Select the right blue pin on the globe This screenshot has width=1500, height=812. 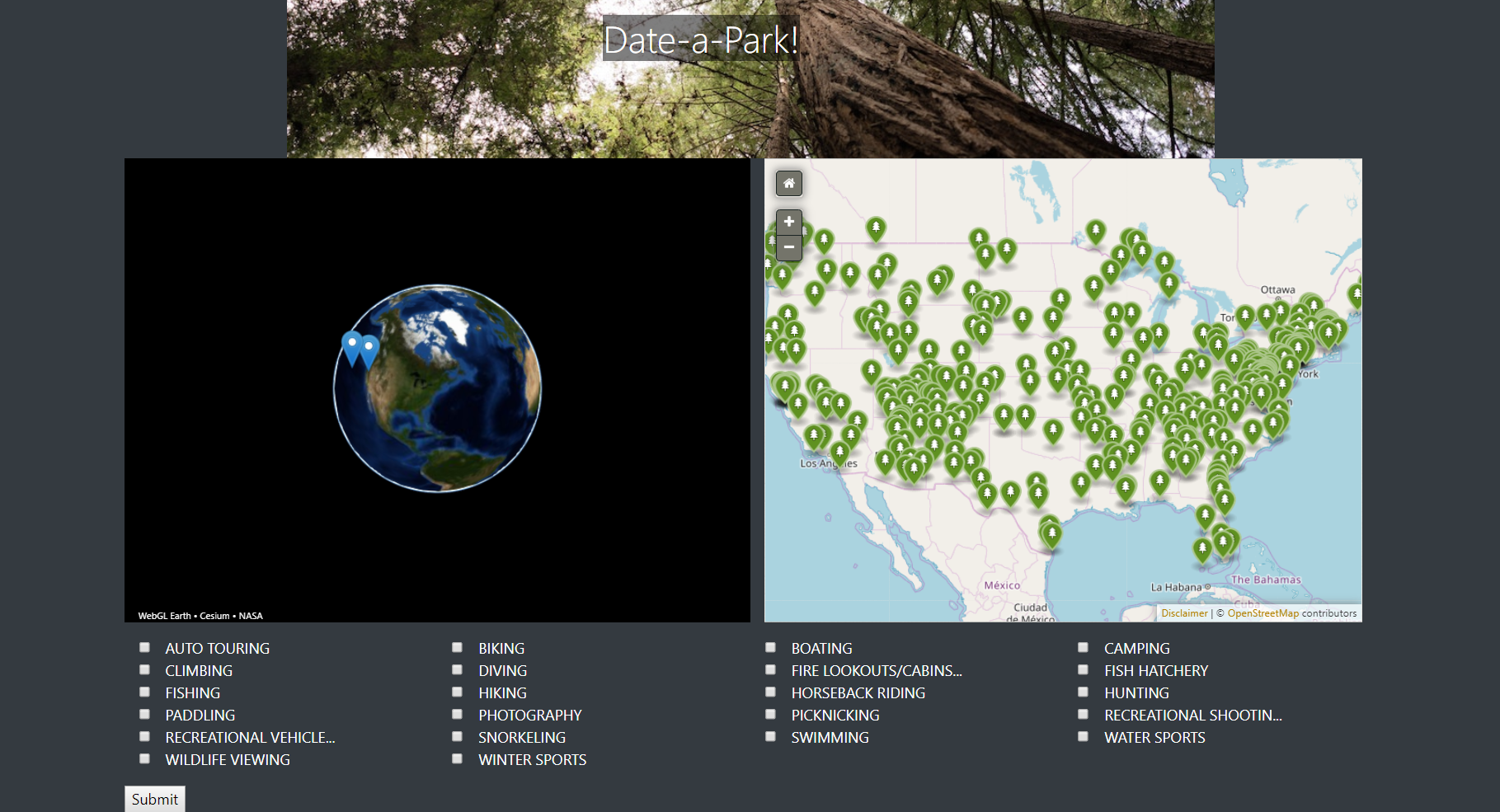tap(369, 351)
